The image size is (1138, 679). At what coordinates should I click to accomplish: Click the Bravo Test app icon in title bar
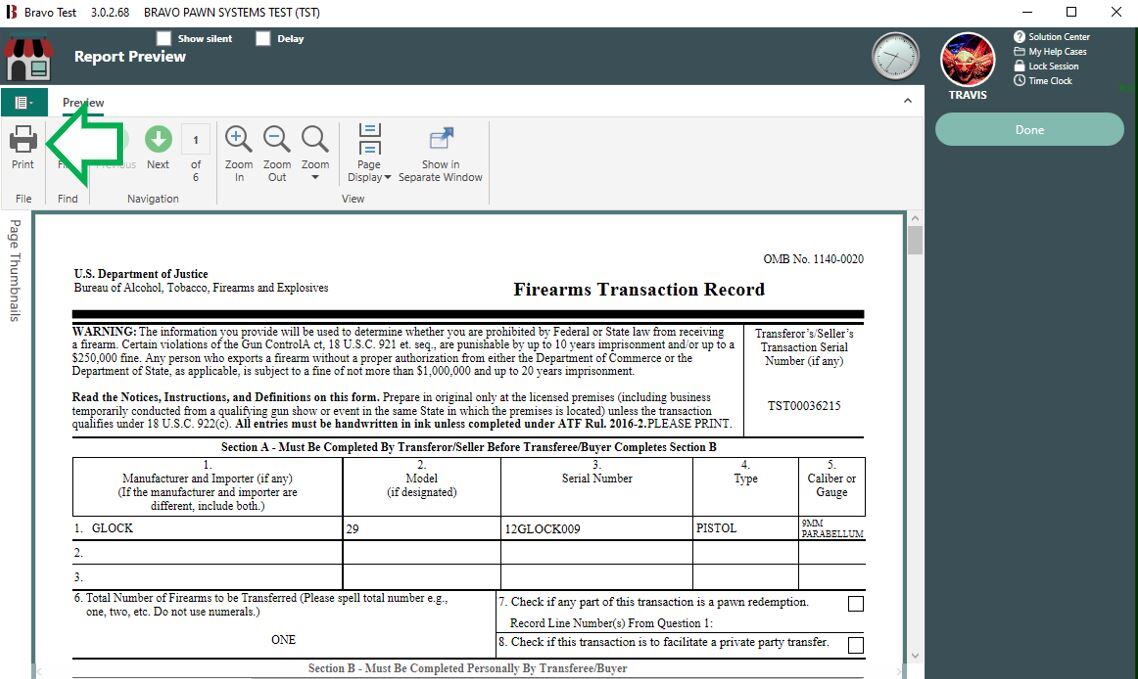(x=11, y=12)
